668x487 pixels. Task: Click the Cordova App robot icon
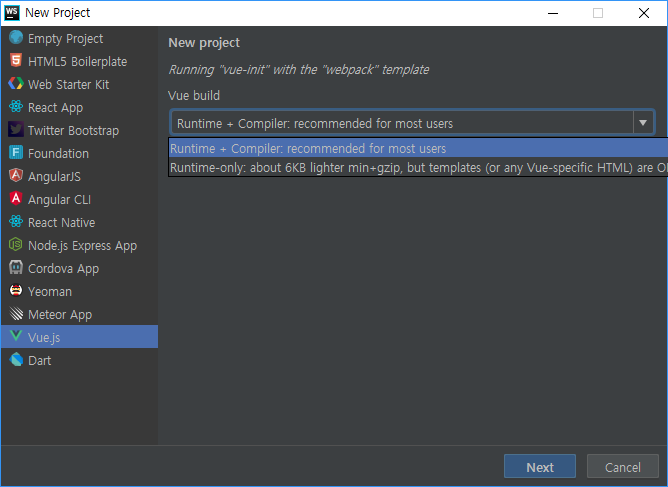coord(16,268)
